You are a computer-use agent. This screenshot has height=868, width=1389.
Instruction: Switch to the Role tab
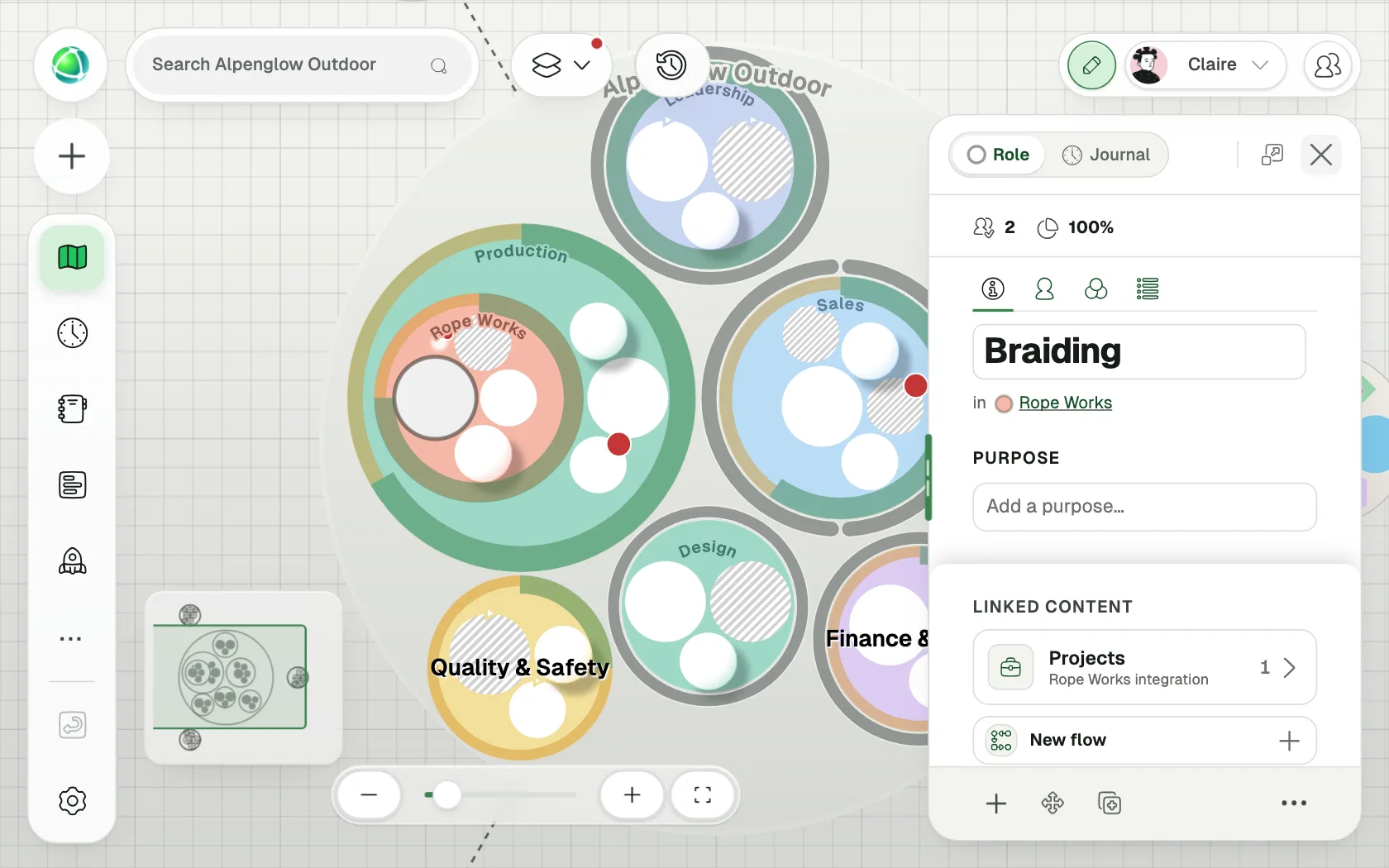click(998, 155)
